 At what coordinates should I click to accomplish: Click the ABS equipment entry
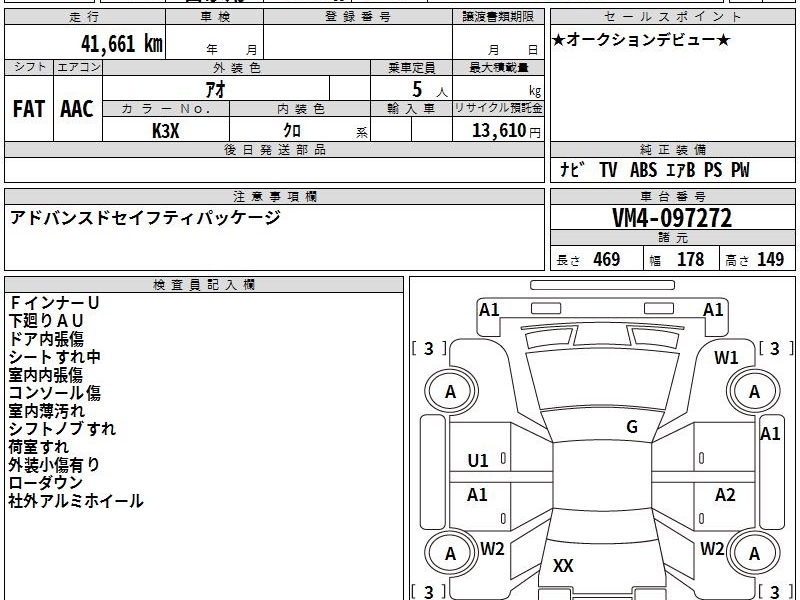coord(643,169)
